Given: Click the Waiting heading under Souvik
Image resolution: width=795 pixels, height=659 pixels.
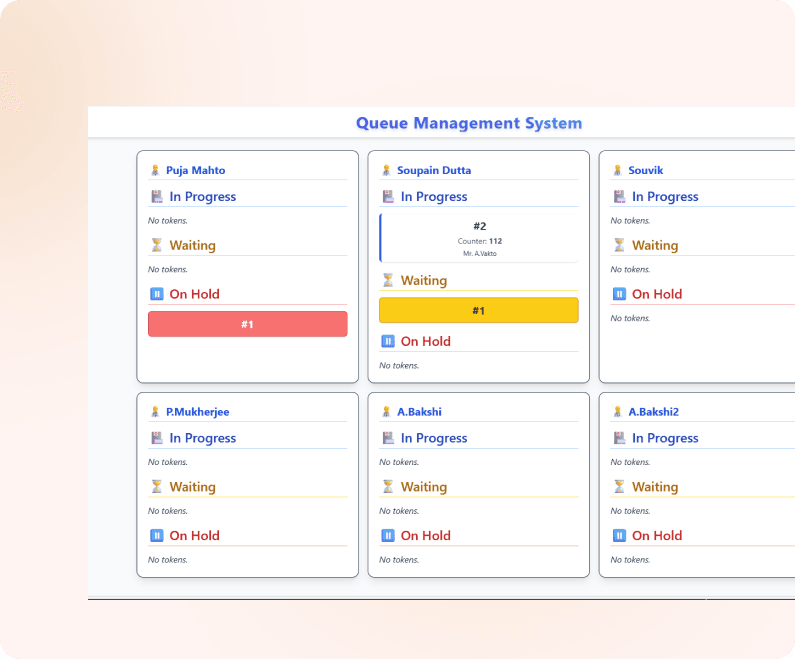Looking at the screenshot, I should click(x=655, y=245).
